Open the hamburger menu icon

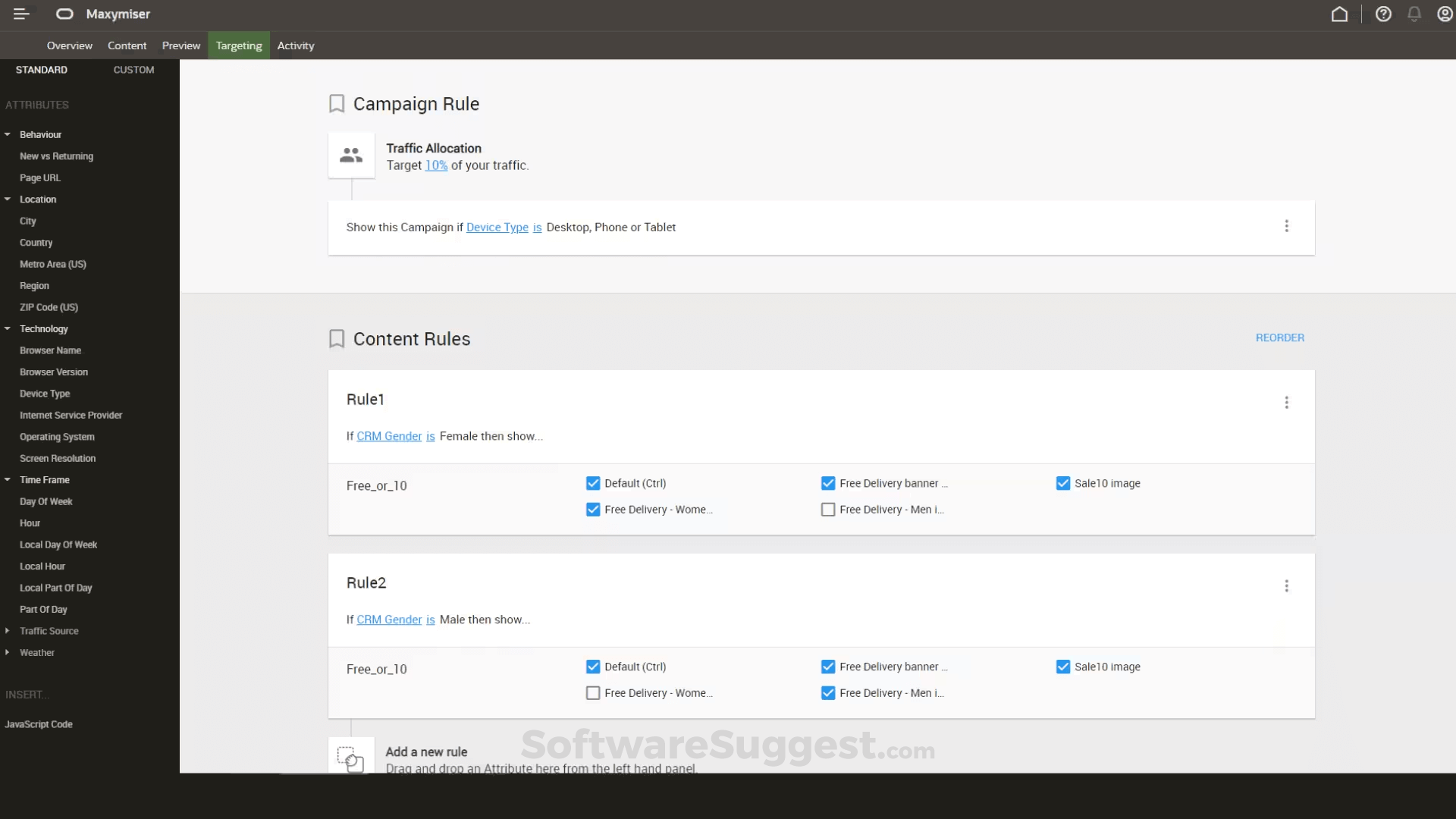(21, 14)
